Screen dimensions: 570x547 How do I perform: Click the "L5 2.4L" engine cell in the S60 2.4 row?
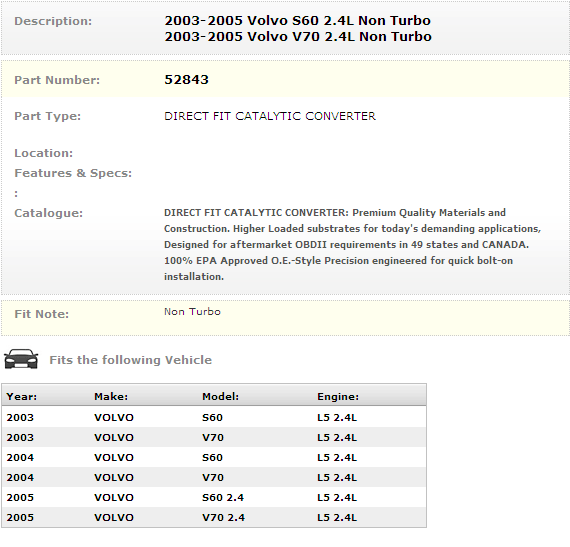click(337, 498)
